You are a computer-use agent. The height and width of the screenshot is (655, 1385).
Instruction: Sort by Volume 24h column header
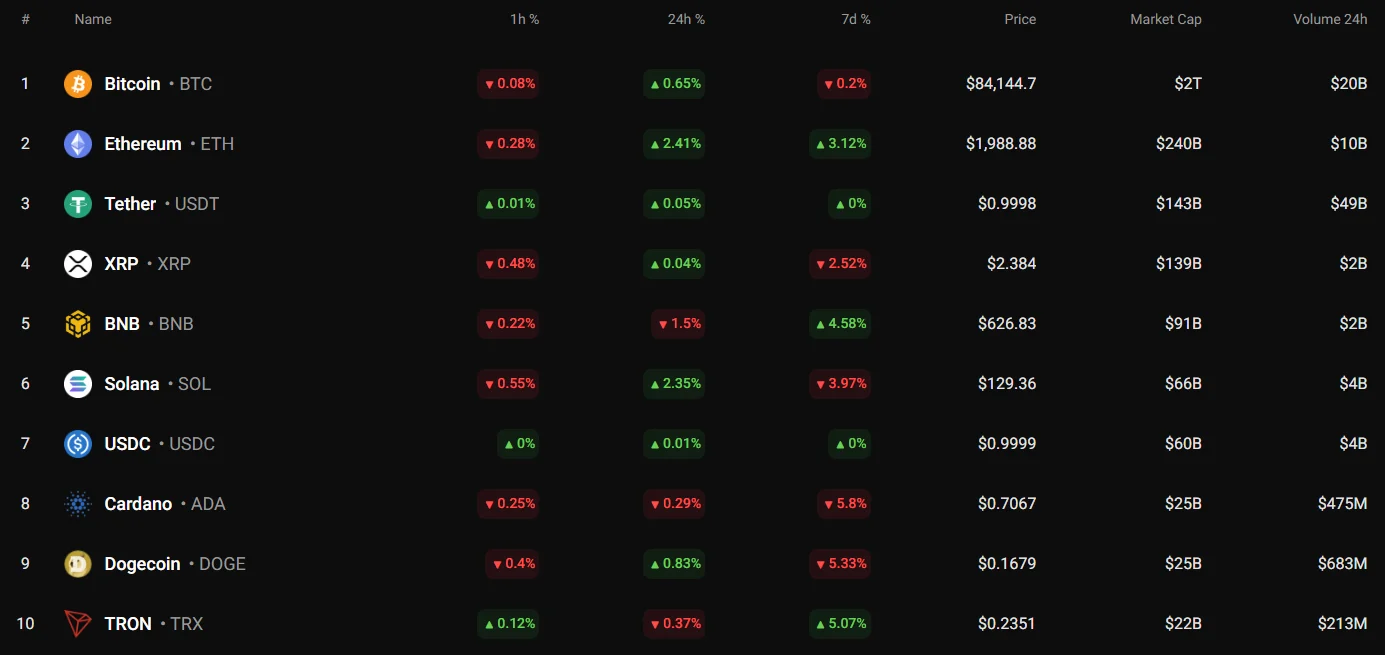click(x=1330, y=19)
